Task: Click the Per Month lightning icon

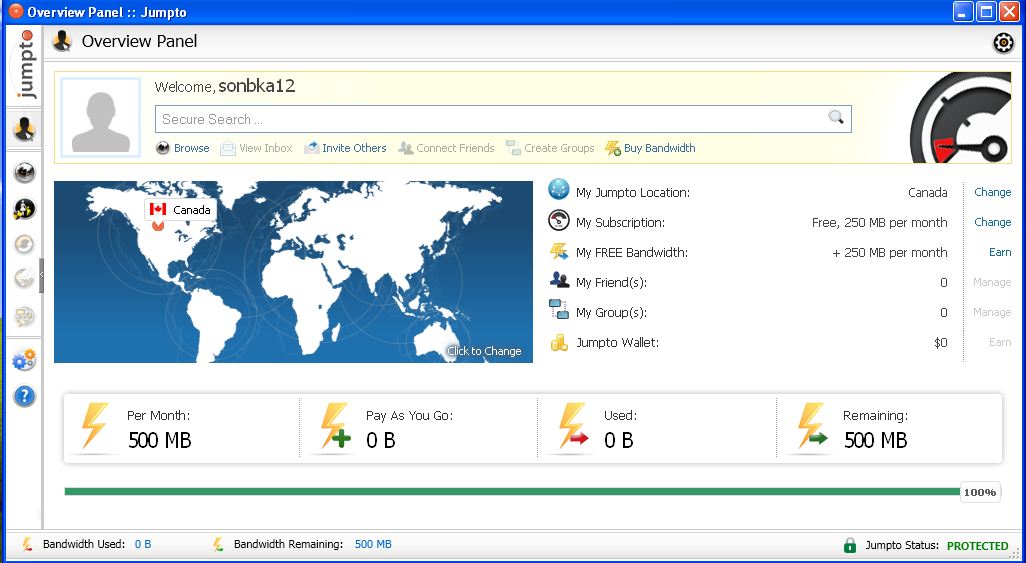Action: 95,426
